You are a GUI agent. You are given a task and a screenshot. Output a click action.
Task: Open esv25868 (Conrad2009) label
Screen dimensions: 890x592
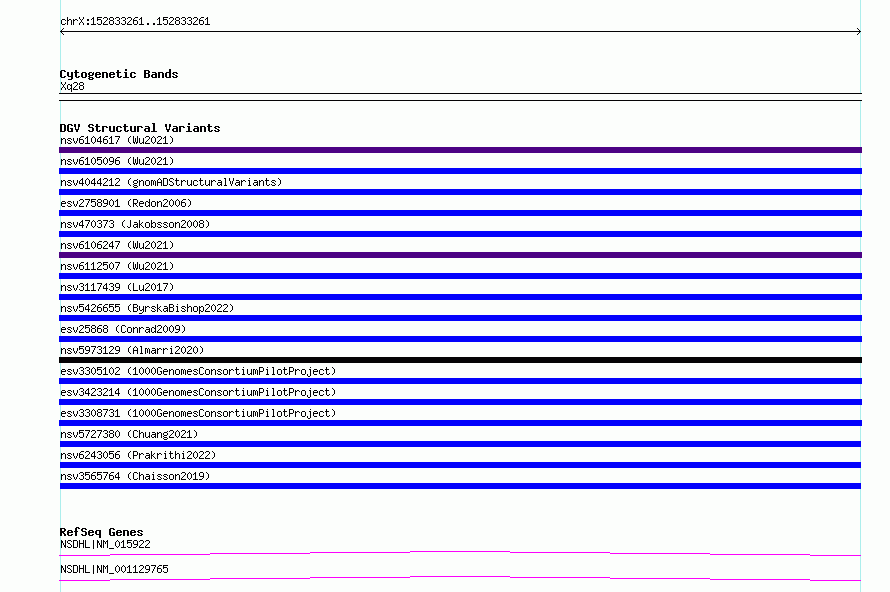tap(123, 329)
